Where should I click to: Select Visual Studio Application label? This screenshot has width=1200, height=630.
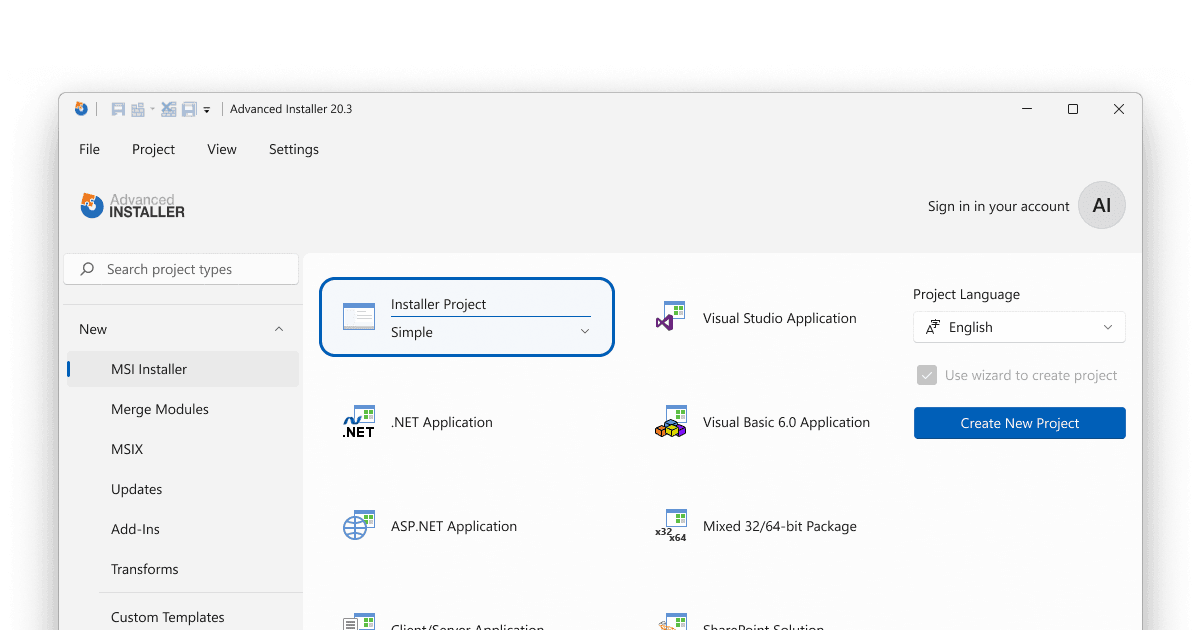click(x=780, y=318)
